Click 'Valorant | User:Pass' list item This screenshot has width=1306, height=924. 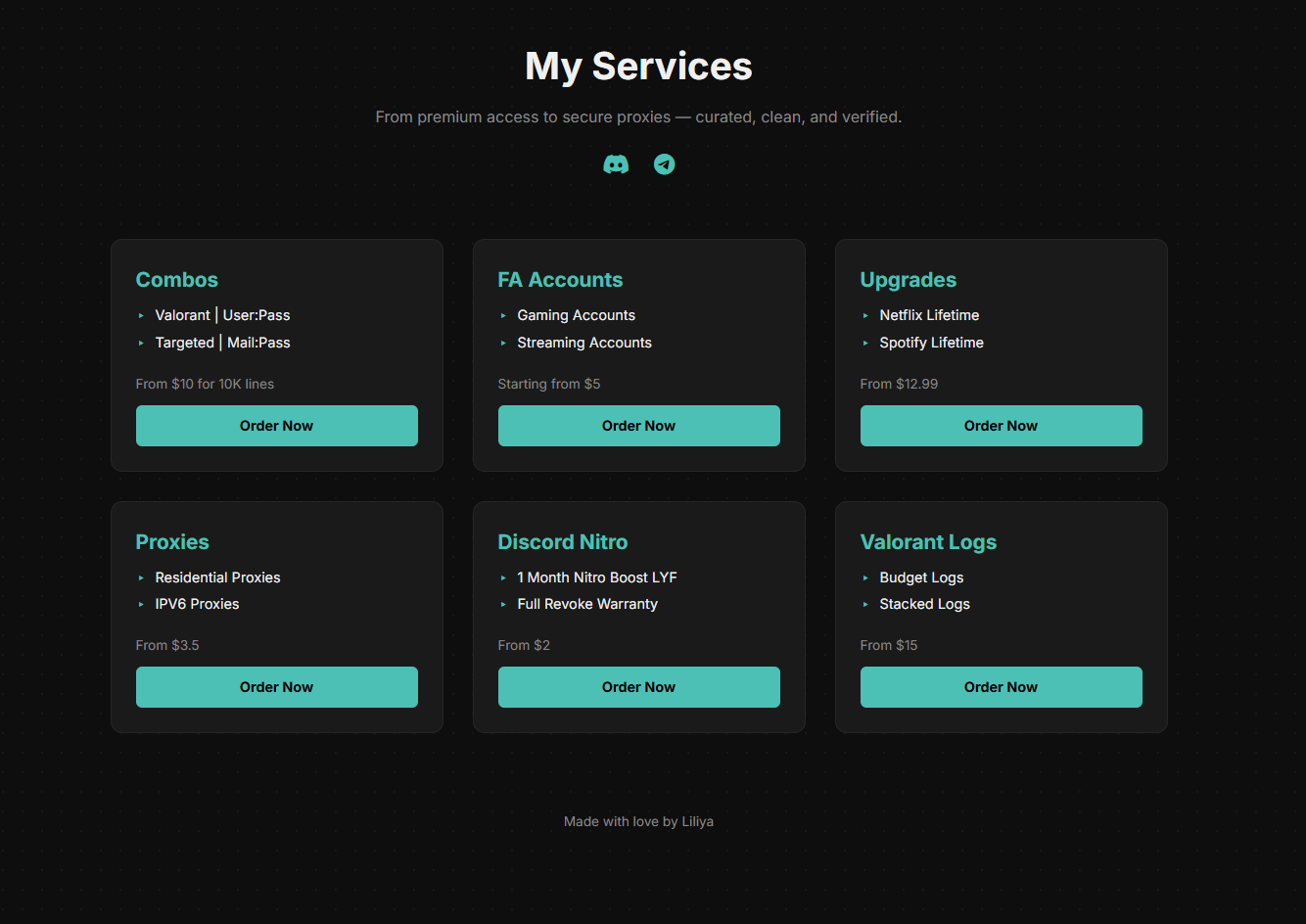222,315
